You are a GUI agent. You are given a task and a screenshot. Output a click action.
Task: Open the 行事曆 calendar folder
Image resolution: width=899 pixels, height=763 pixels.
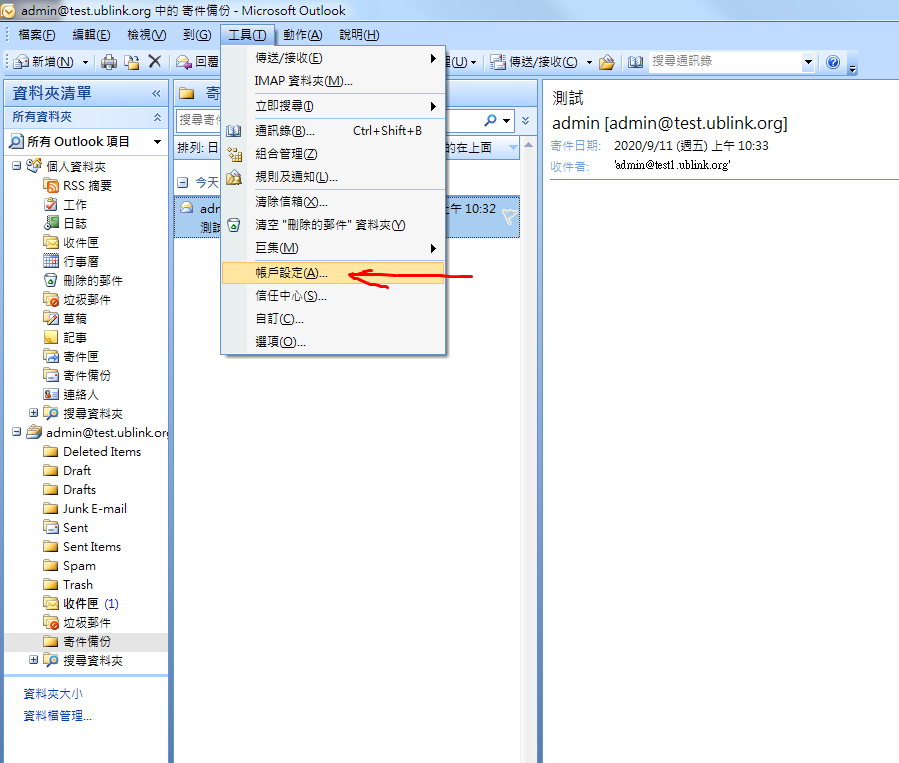coord(81,261)
